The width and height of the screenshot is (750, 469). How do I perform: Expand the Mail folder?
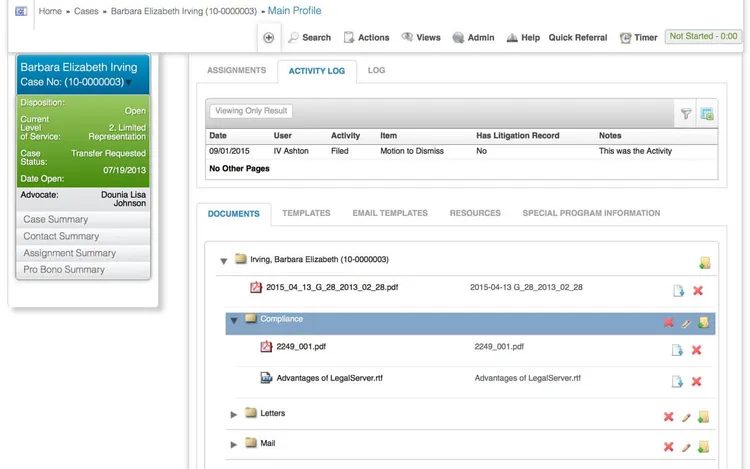[x=234, y=445]
